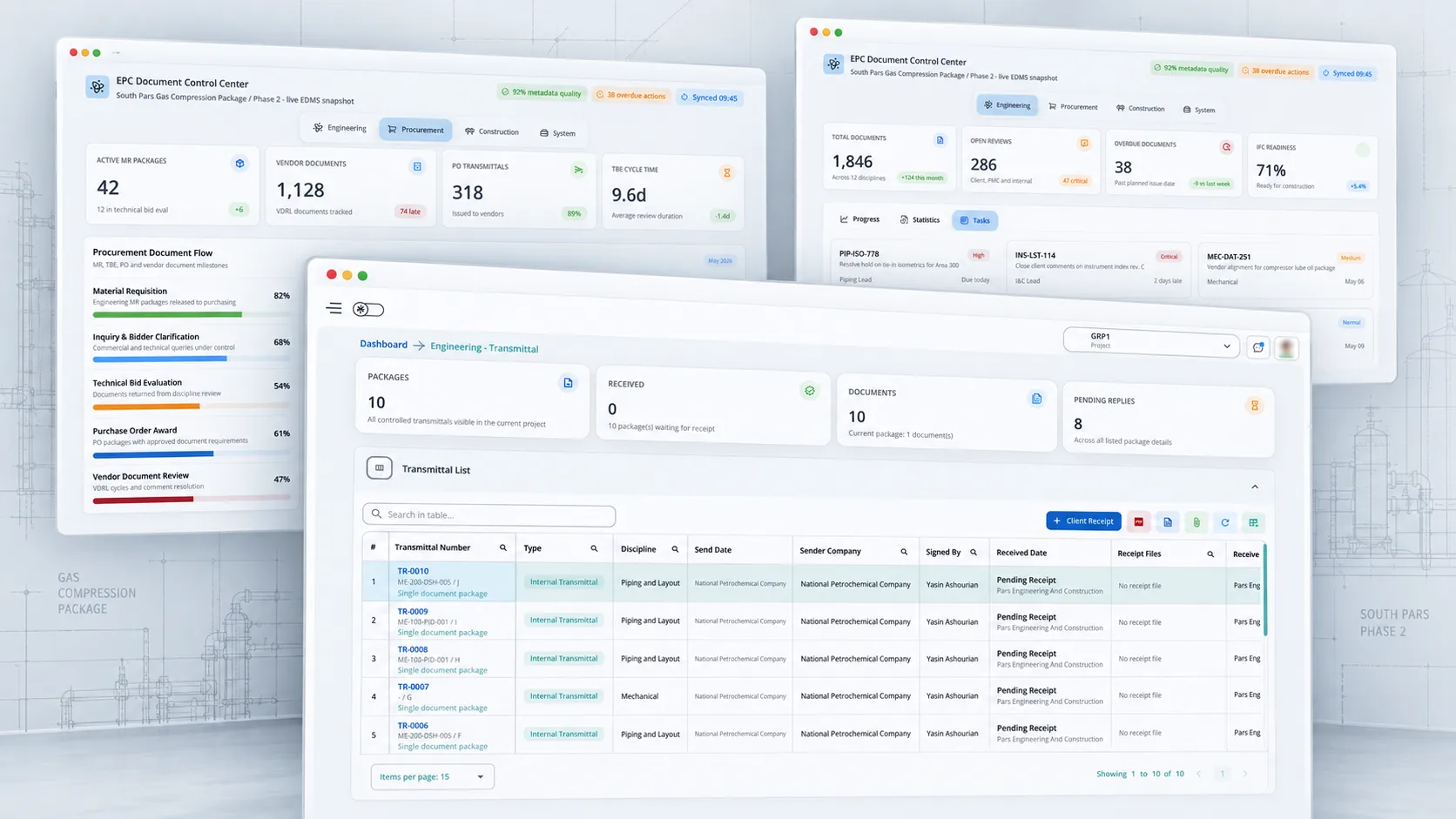Open the Items per page dropdown
This screenshot has height=819, width=1456.
point(432,776)
